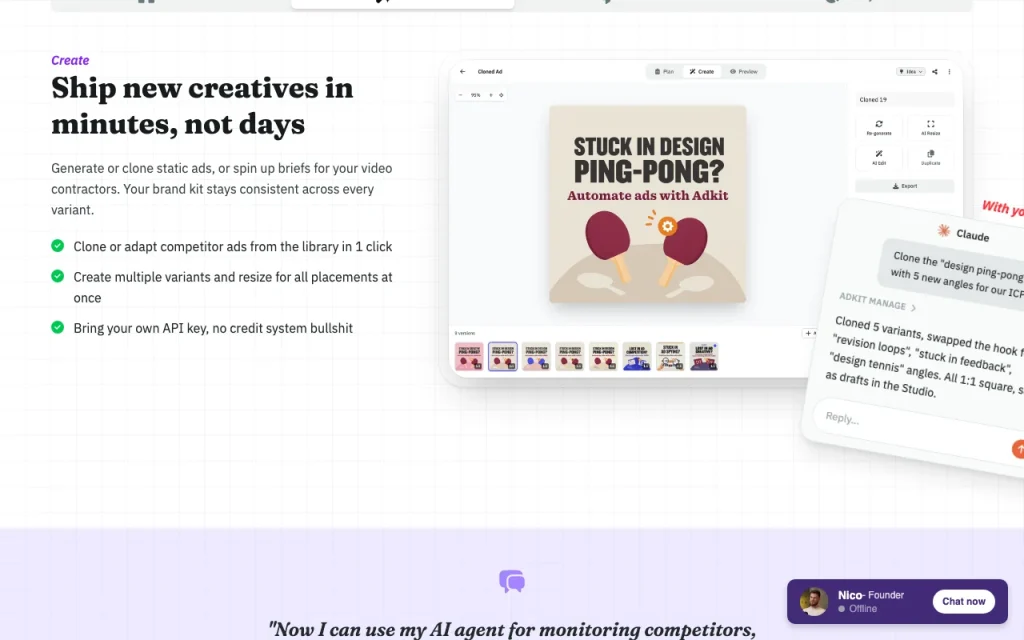Click the plus button to add version

(808, 333)
